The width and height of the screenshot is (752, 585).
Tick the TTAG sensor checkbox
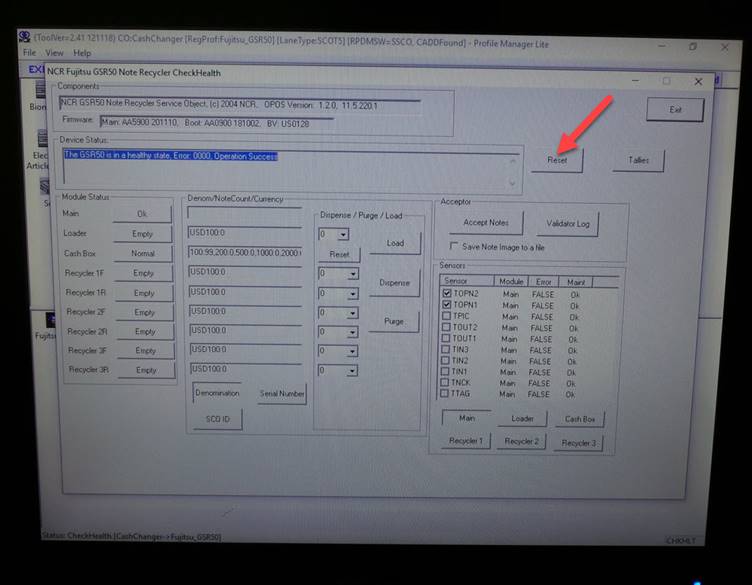[447, 394]
